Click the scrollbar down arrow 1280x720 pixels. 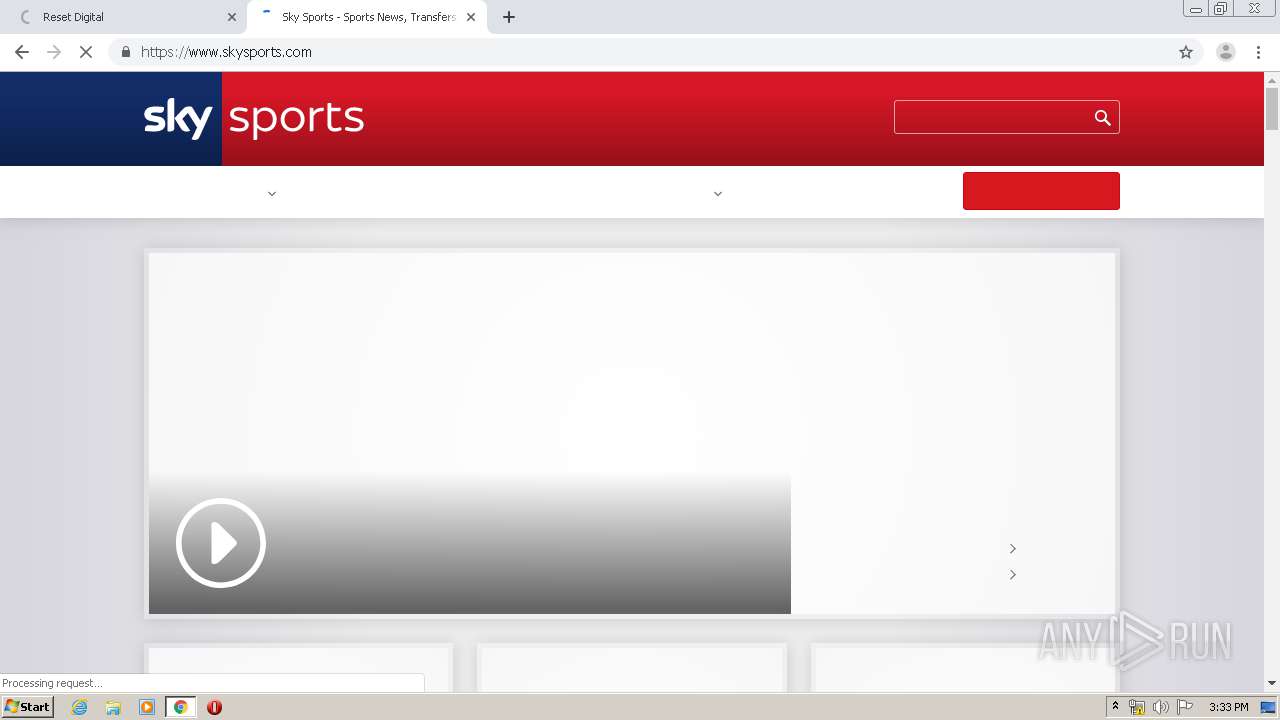(1272, 683)
